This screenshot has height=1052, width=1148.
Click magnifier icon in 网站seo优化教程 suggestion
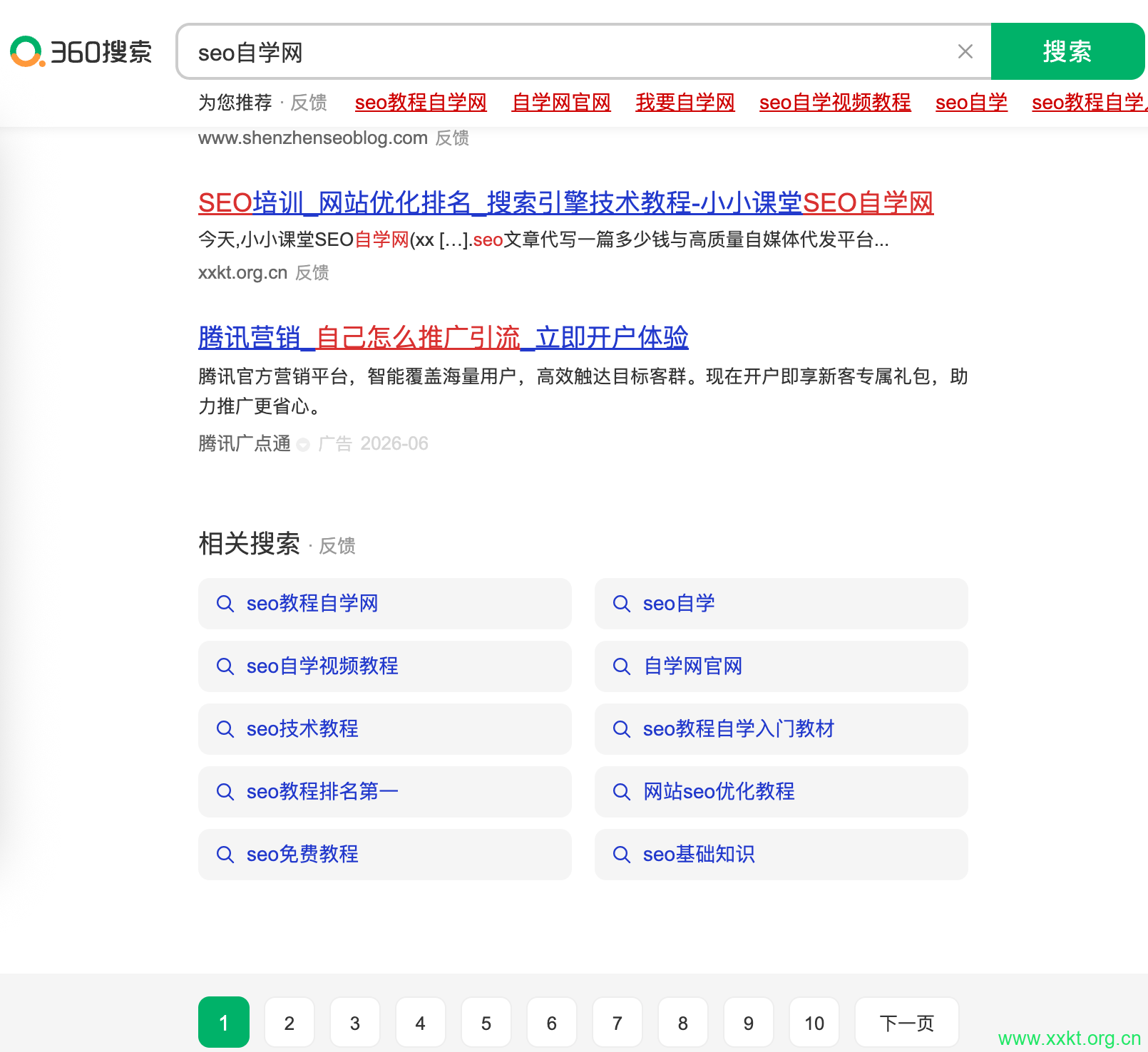[622, 792]
